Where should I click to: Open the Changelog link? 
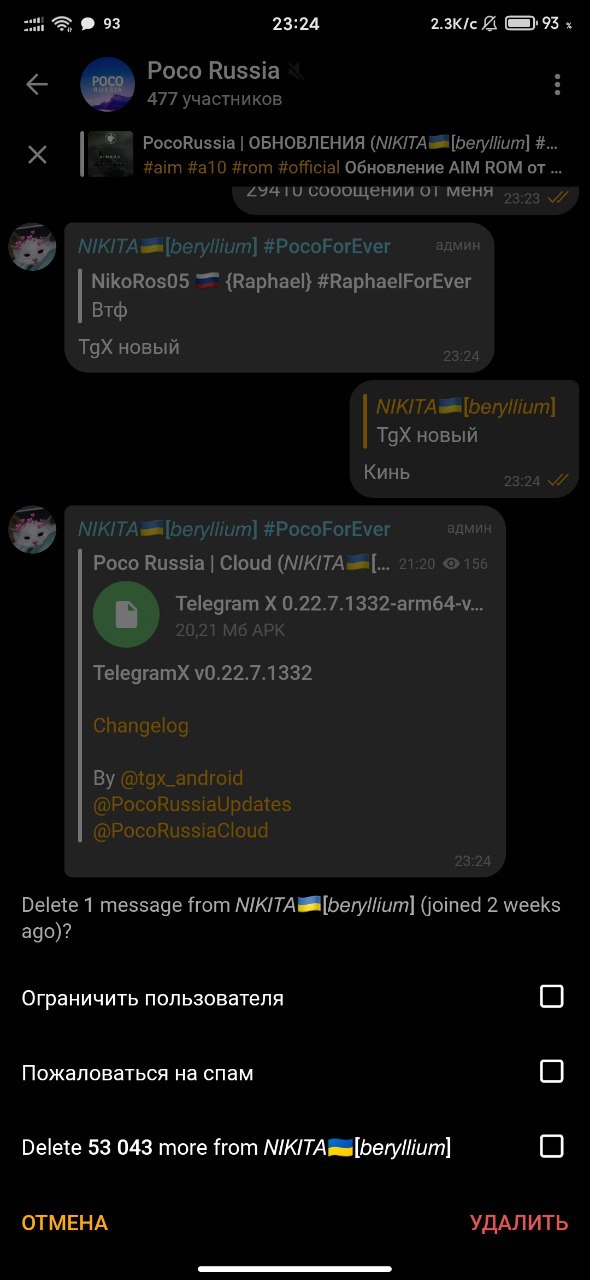[141, 726]
